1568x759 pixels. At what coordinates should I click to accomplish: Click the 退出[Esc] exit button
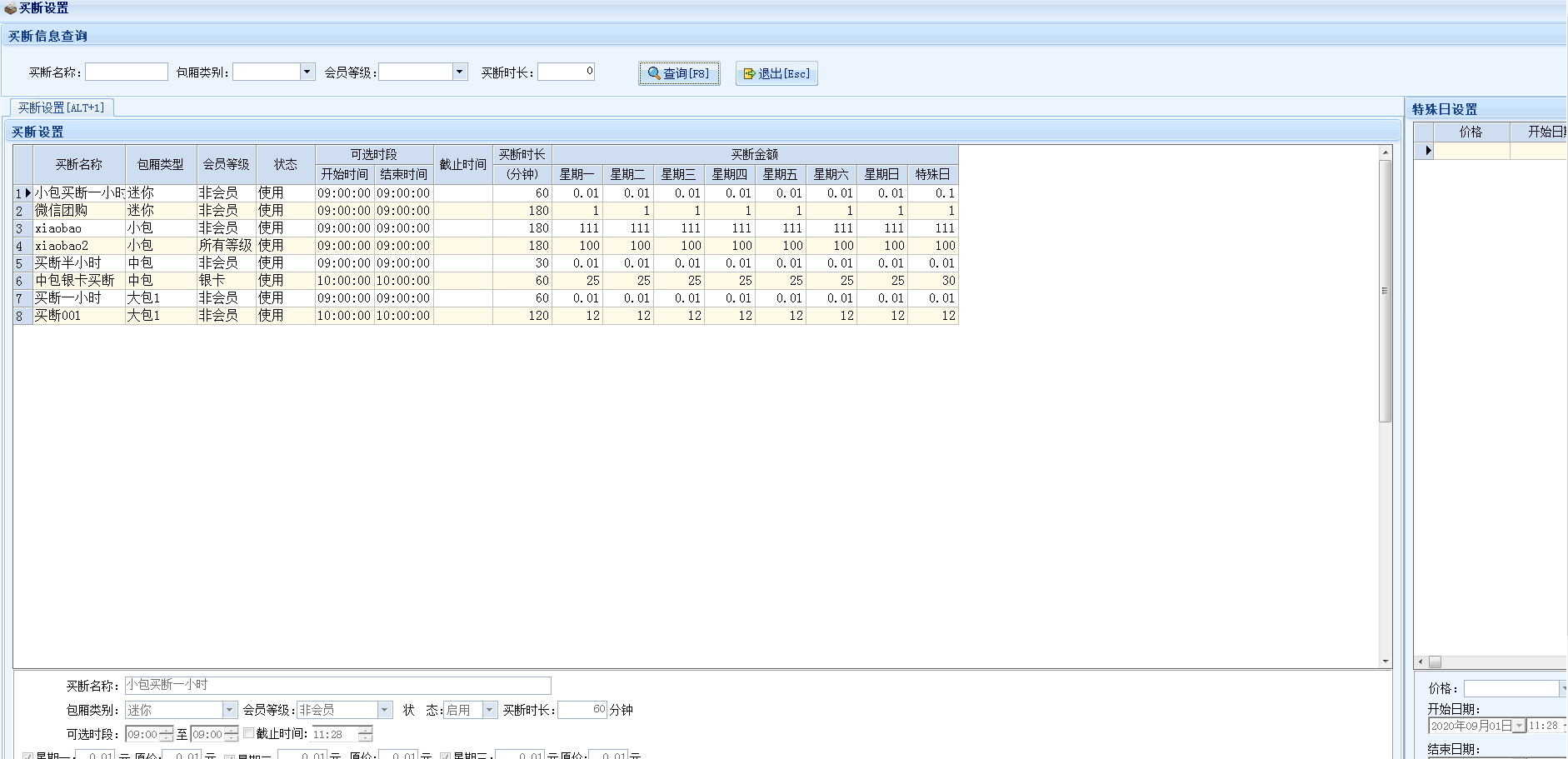(777, 73)
